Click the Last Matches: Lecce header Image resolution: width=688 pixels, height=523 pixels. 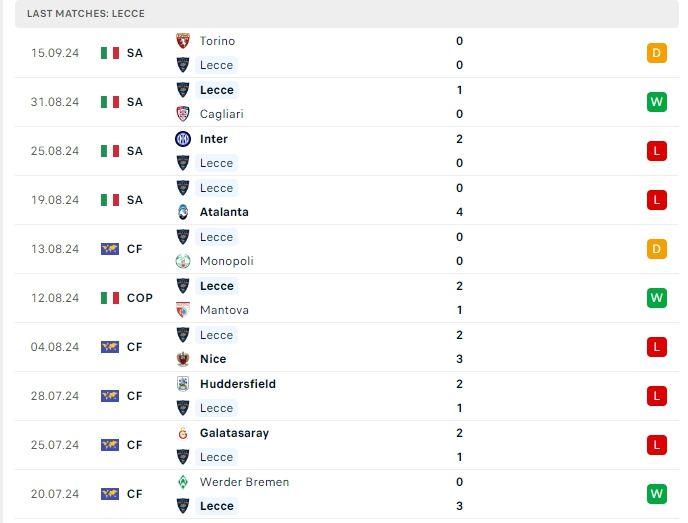[x=86, y=13]
